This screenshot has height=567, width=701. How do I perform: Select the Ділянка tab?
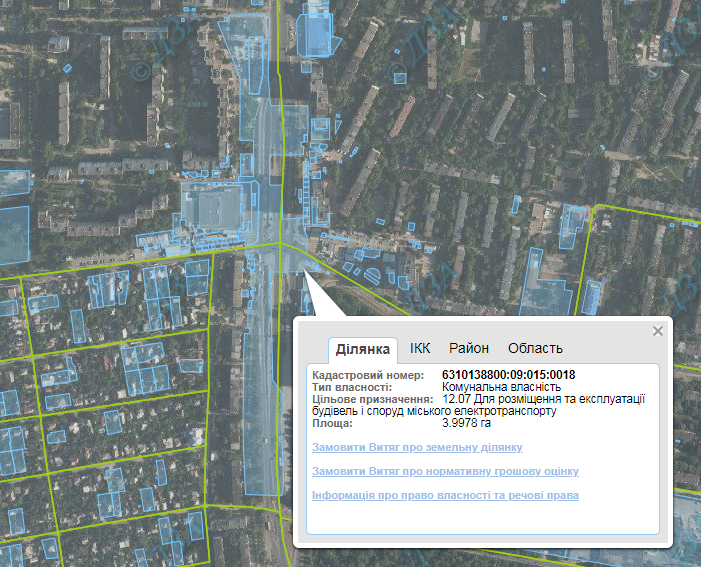(363, 349)
